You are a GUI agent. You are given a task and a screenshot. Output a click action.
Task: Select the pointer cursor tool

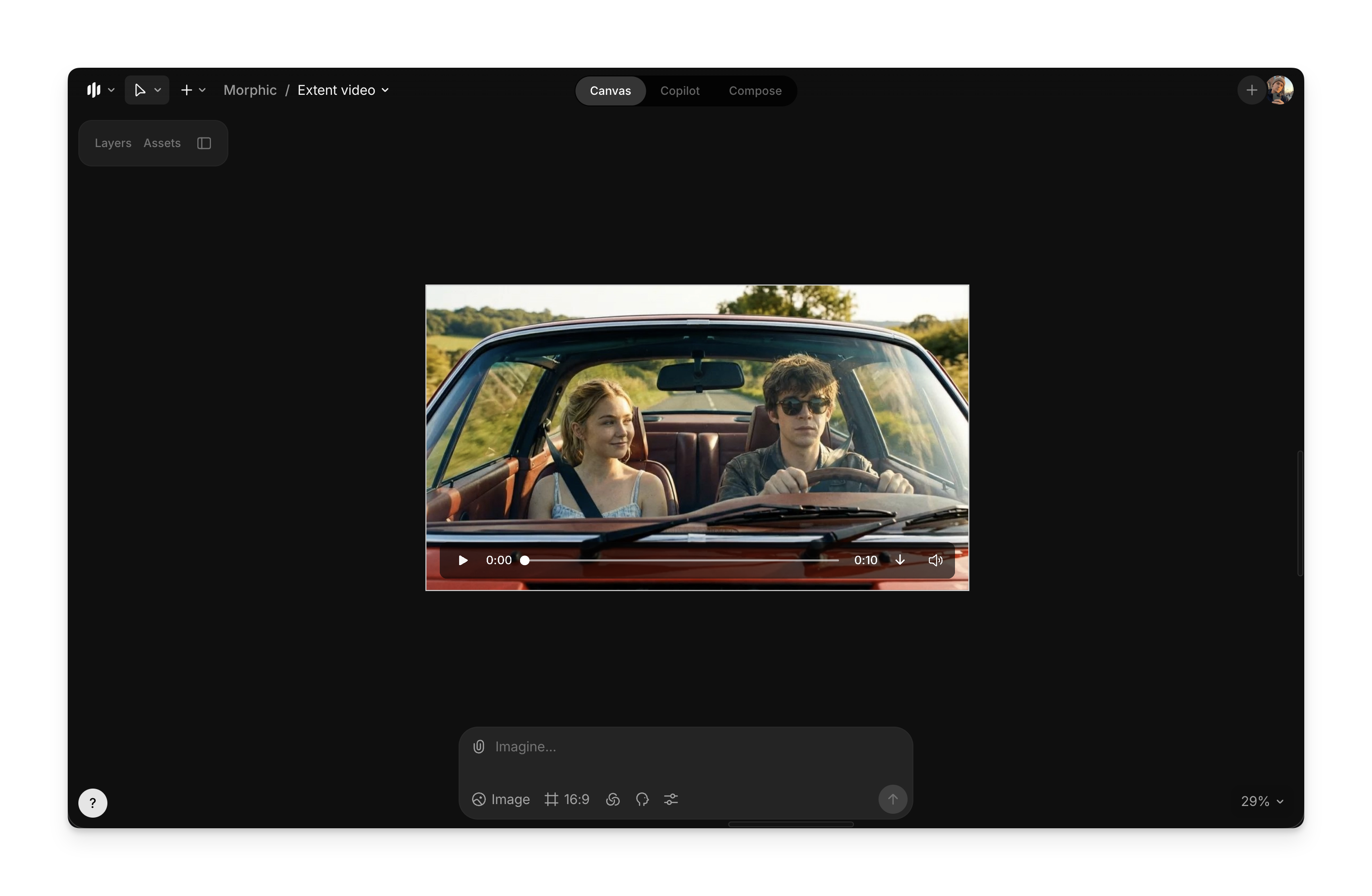coord(139,90)
